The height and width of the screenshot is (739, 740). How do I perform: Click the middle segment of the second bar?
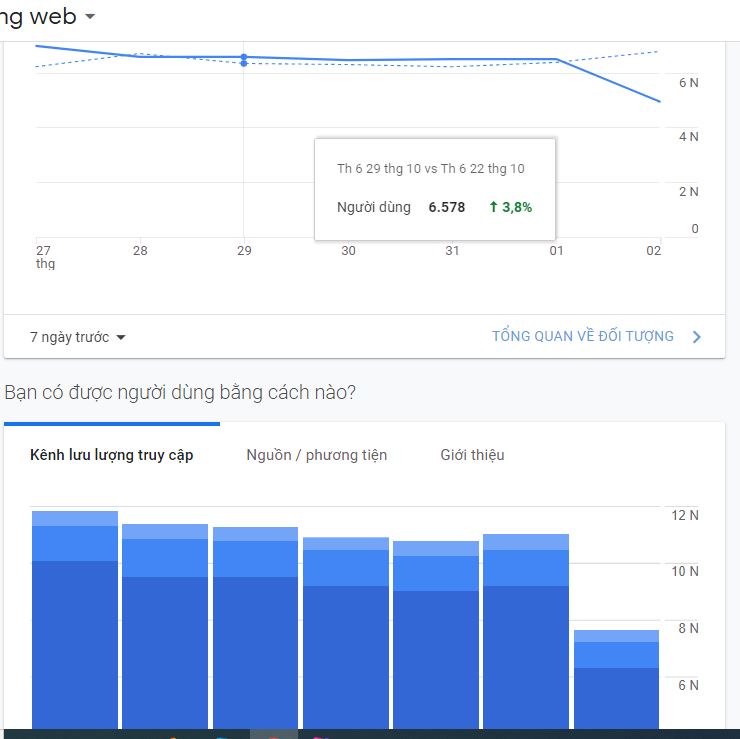pyautogui.click(x=165, y=558)
